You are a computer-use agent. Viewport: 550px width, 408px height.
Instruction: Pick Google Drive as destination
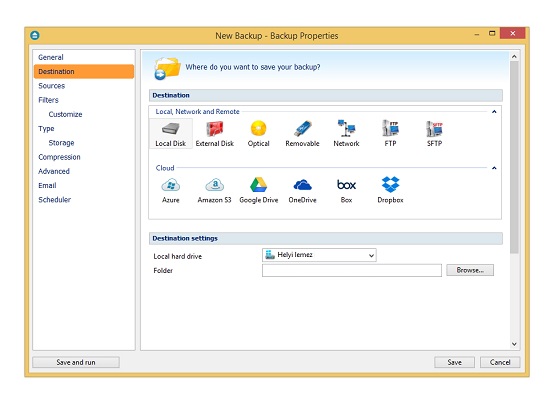259,190
